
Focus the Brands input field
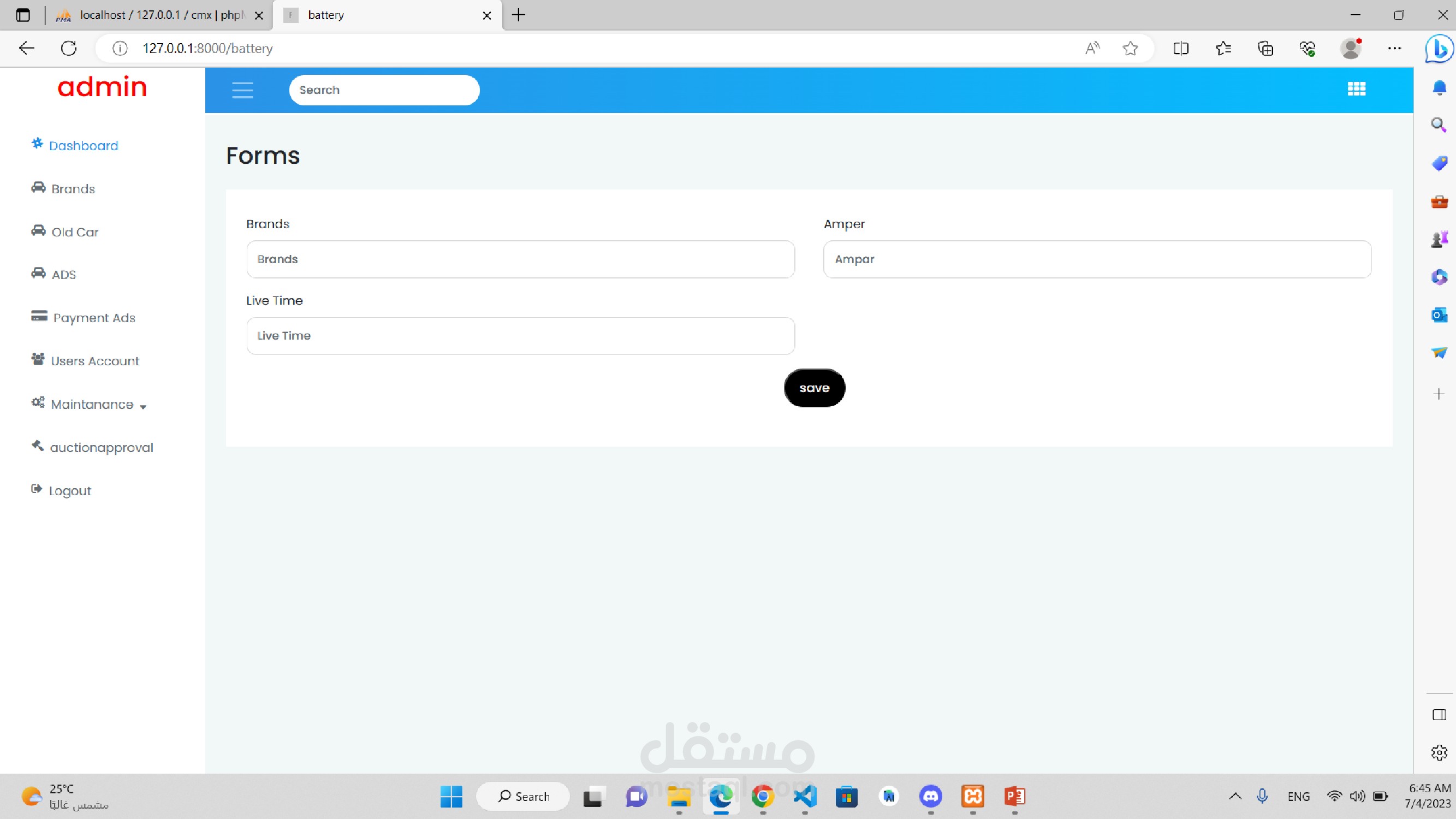(x=520, y=259)
